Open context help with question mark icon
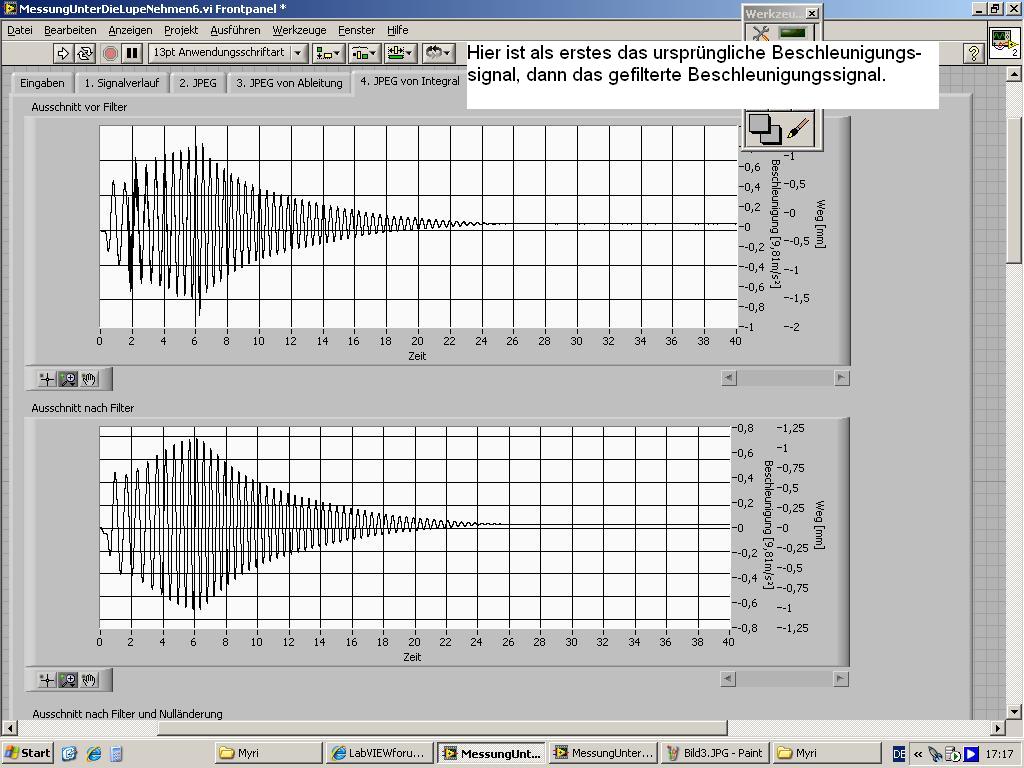This screenshot has width=1024, height=768. click(x=973, y=53)
